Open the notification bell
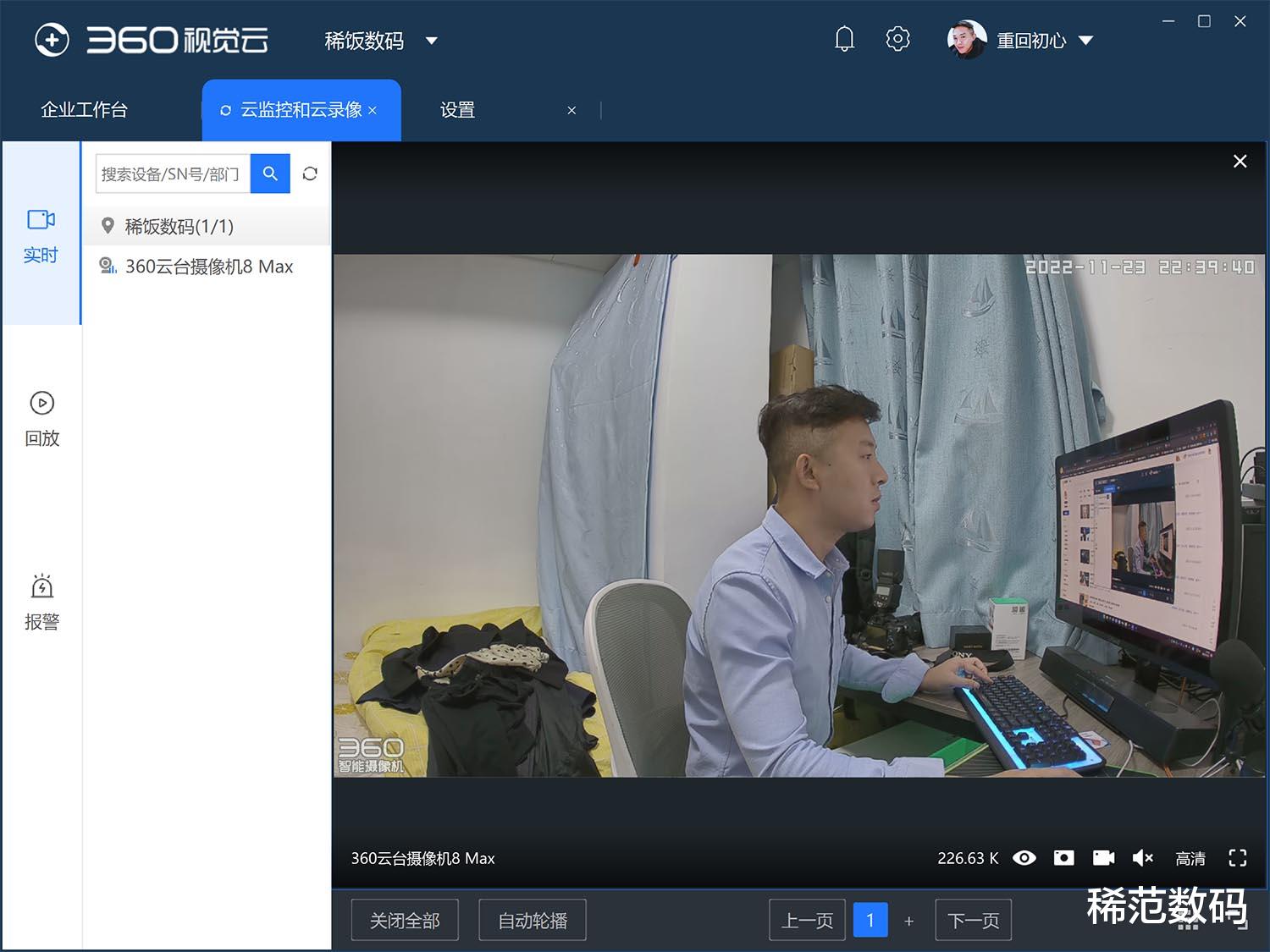Screen dimensions: 1270x952 [844, 39]
